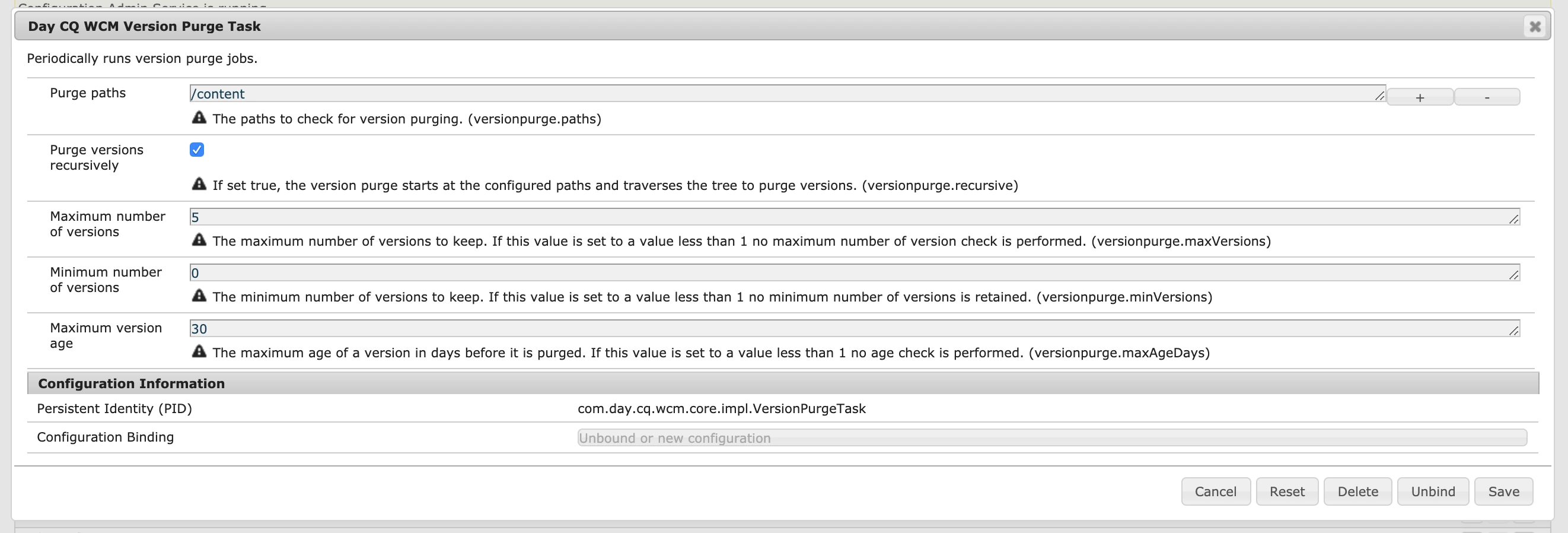The height and width of the screenshot is (533, 1568).
Task: Click the warning icon beside minVersions description
Action: point(199,296)
